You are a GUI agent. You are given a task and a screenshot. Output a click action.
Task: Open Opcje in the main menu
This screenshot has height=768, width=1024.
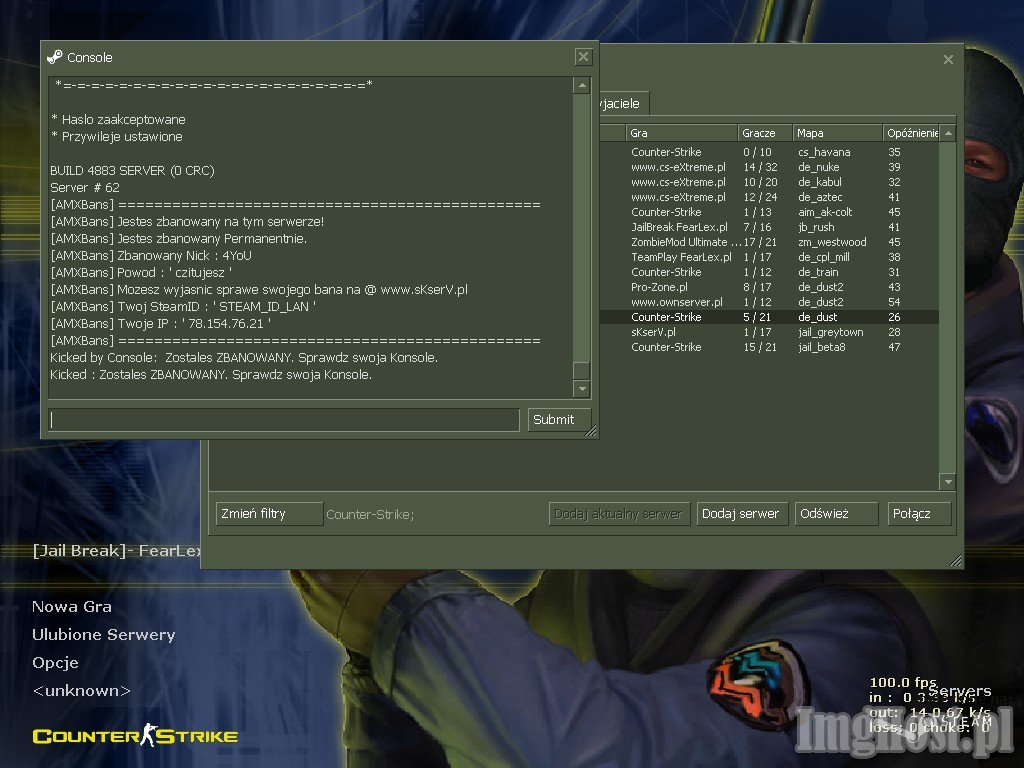(56, 663)
